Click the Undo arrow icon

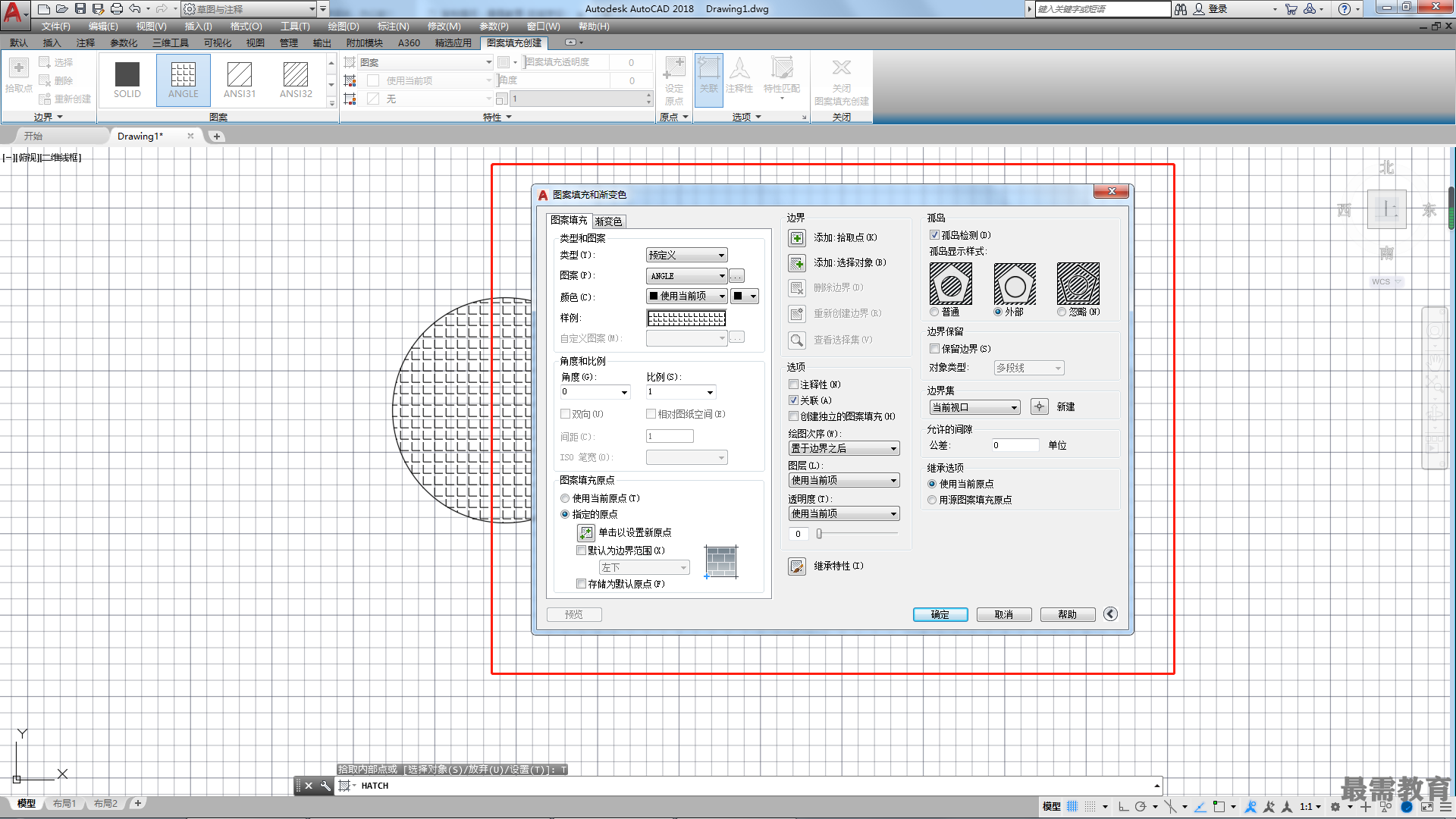(x=135, y=9)
